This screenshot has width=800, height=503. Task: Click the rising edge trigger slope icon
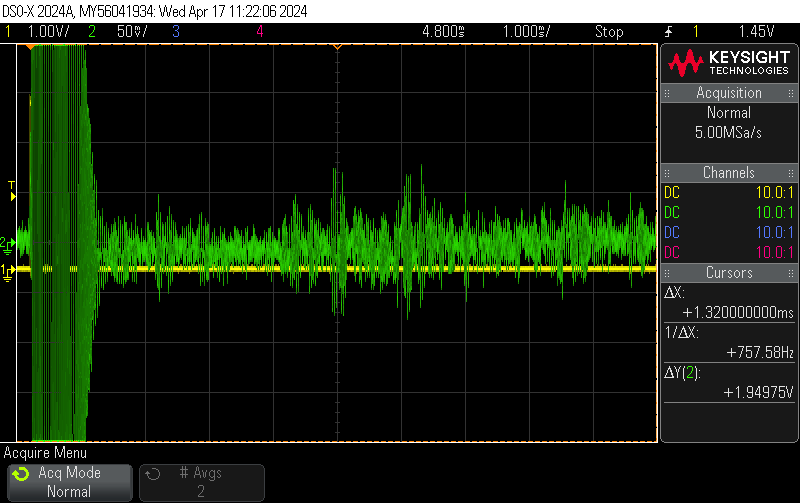pos(668,31)
